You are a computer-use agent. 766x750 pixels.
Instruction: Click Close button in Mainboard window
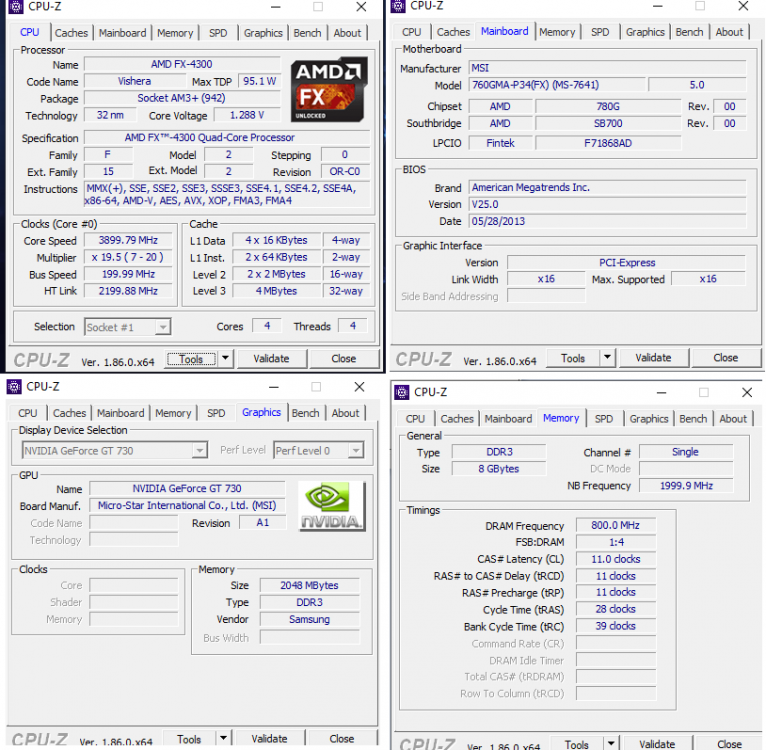[x=725, y=358]
